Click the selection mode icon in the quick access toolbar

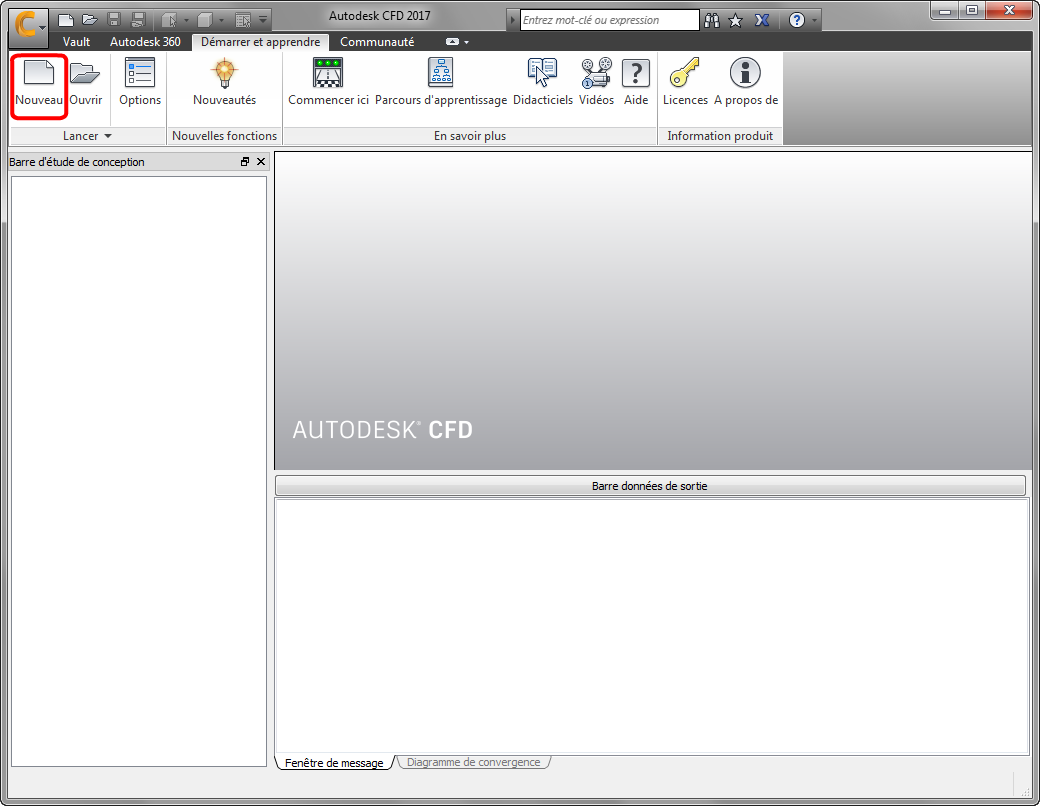pos(168,20)
